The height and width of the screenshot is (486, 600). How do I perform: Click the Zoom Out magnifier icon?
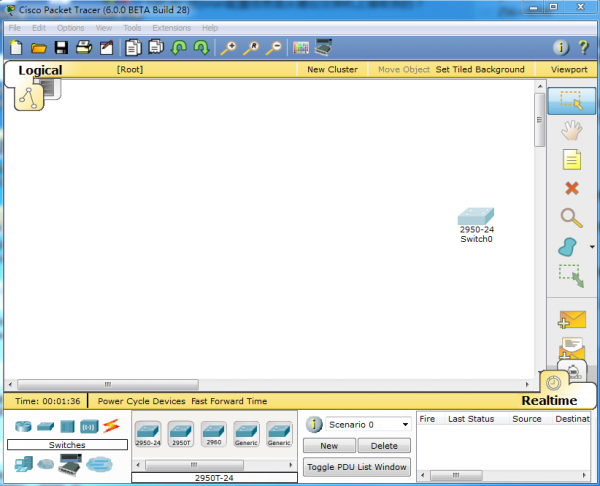[x=274, y=48]
